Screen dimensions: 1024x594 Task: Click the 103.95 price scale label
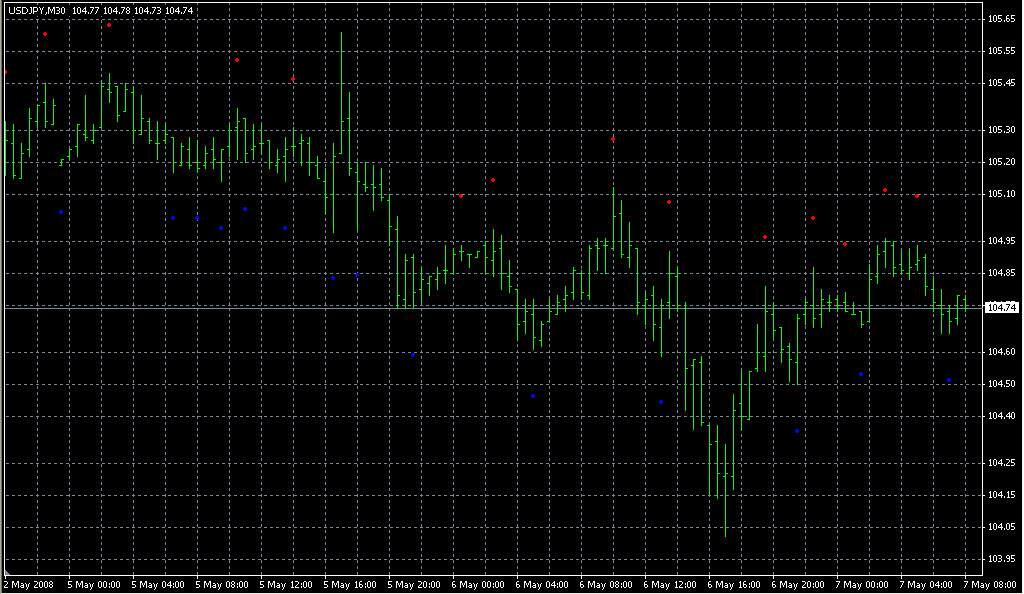pyautogui.click(x=1001, y=558)
